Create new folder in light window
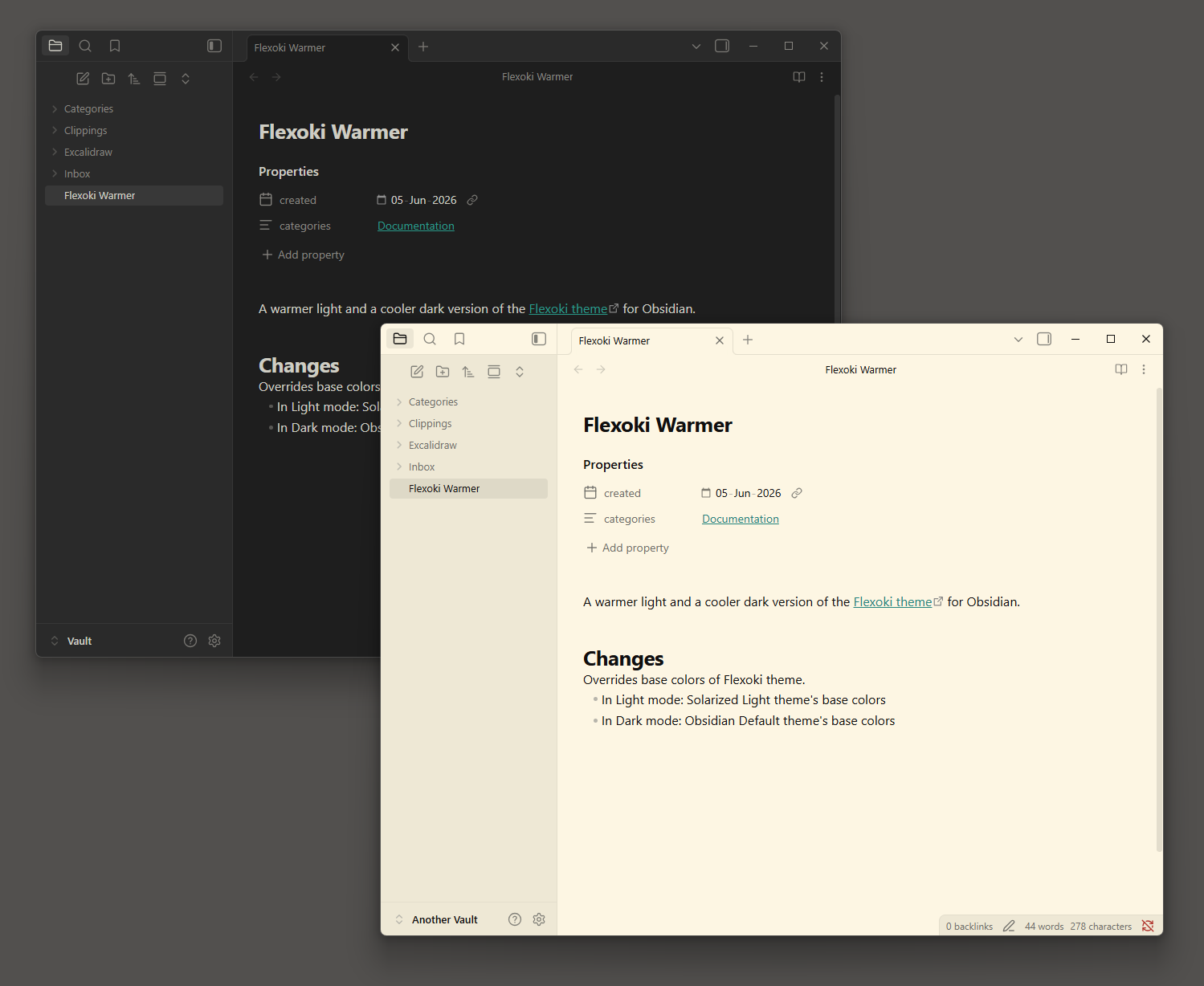This screenshot has width=1204, height=986. (443, 372)
